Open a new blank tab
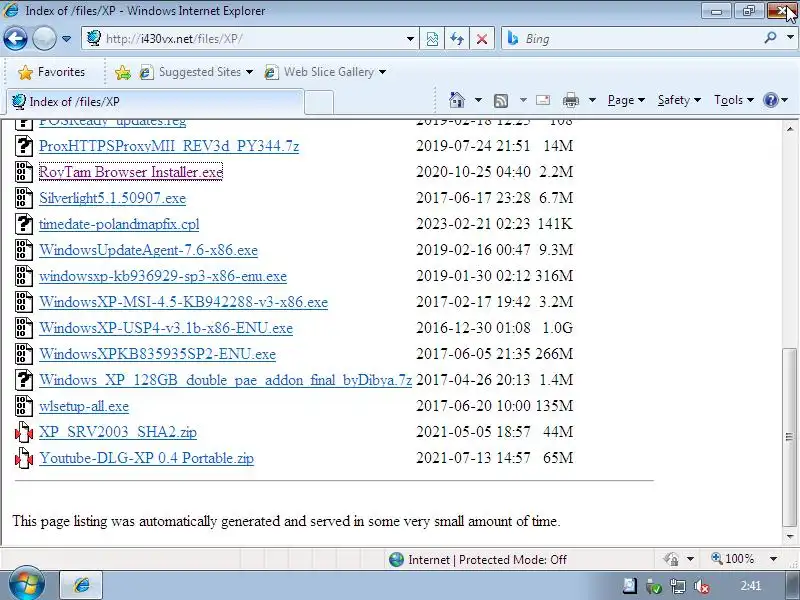Image resolution: width=800 pixels, height=600 pixels. 319,103
